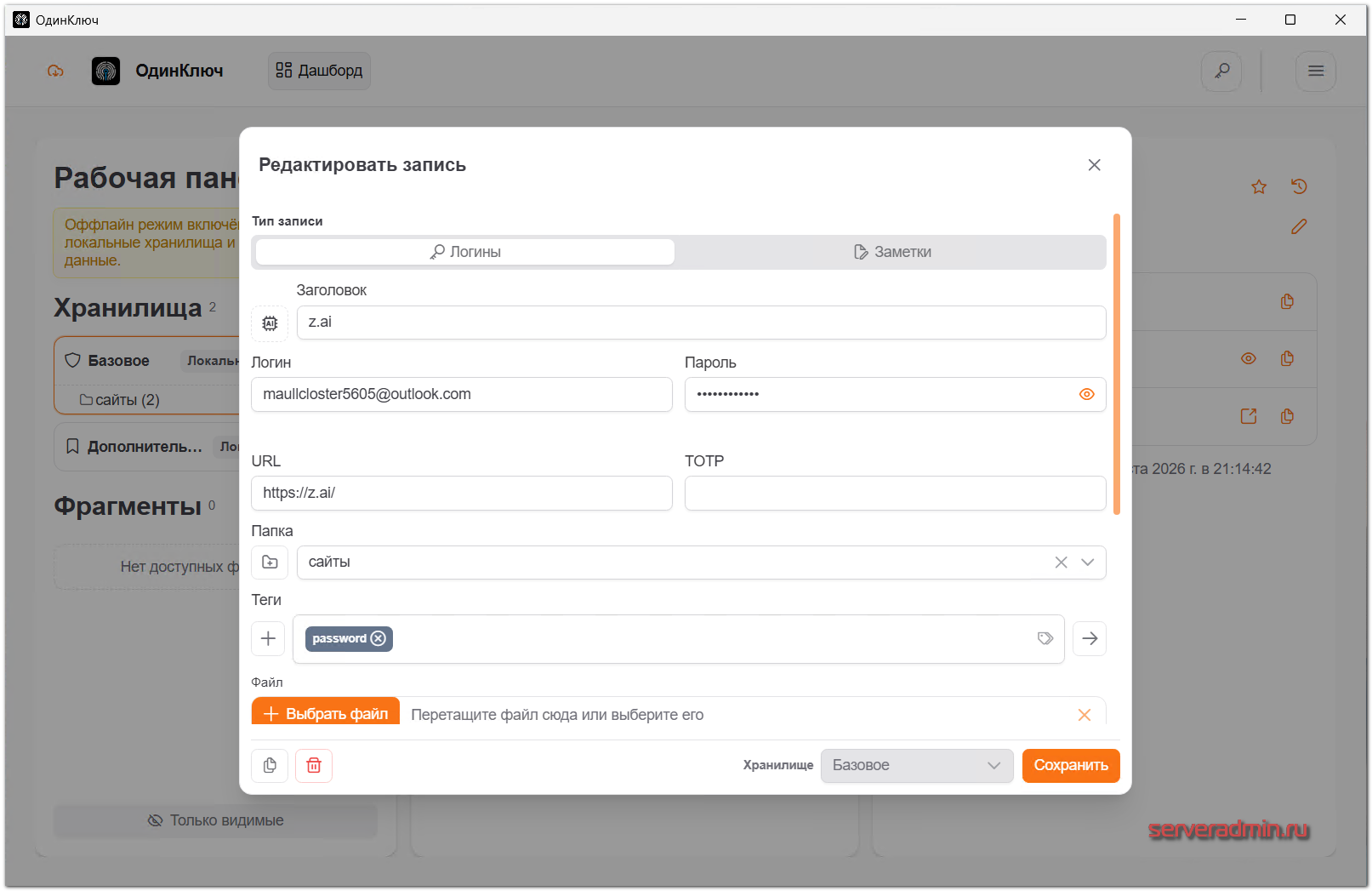Close the ОдинКлюч window

[1341, 20]
